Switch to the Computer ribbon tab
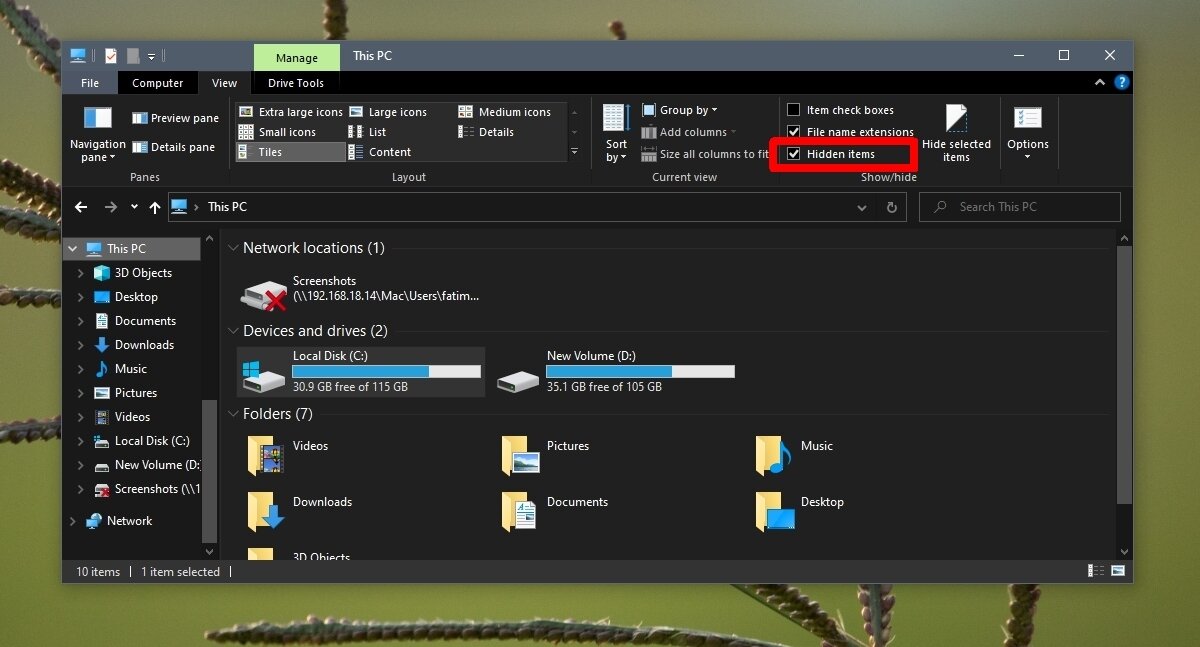1200x647 pixels. [x=157, y=83]
